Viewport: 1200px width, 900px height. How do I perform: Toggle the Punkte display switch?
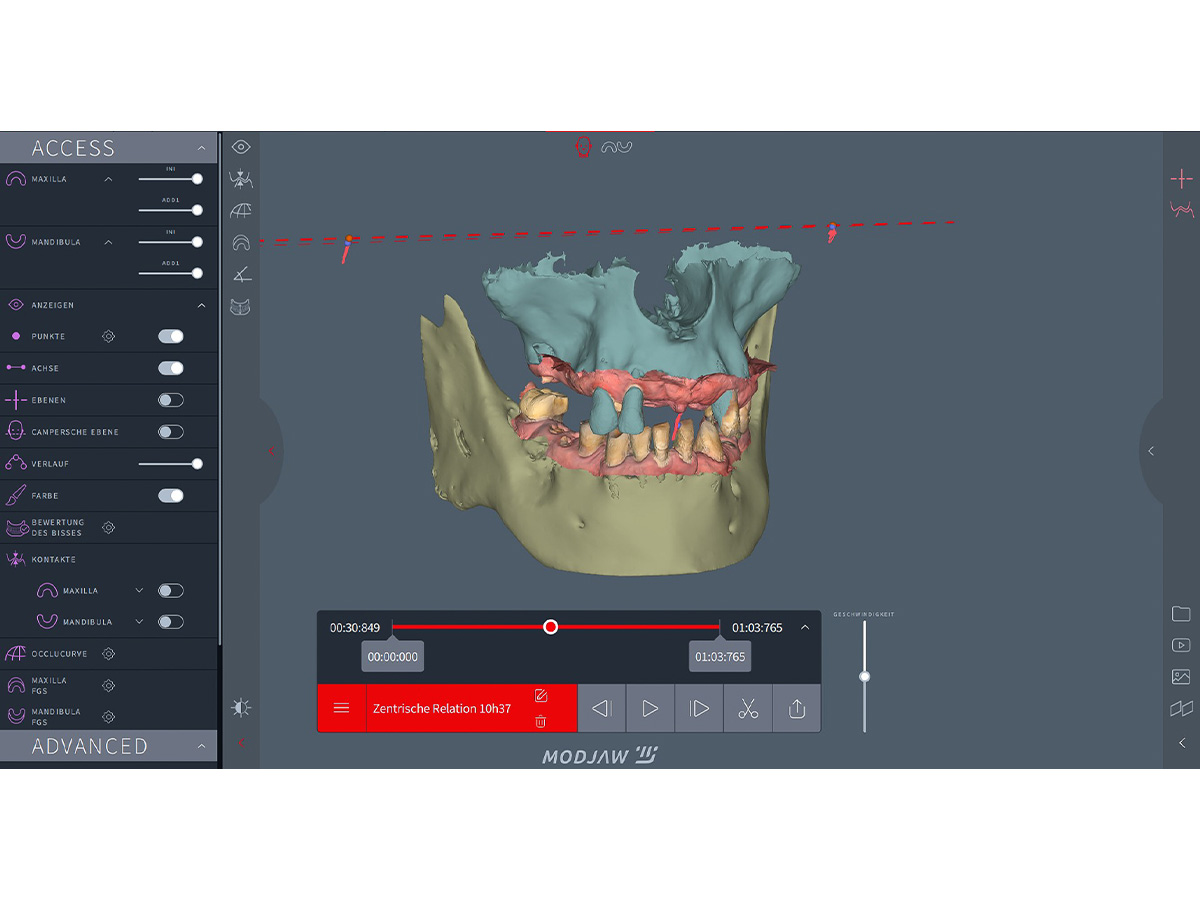tap(171, 337)
